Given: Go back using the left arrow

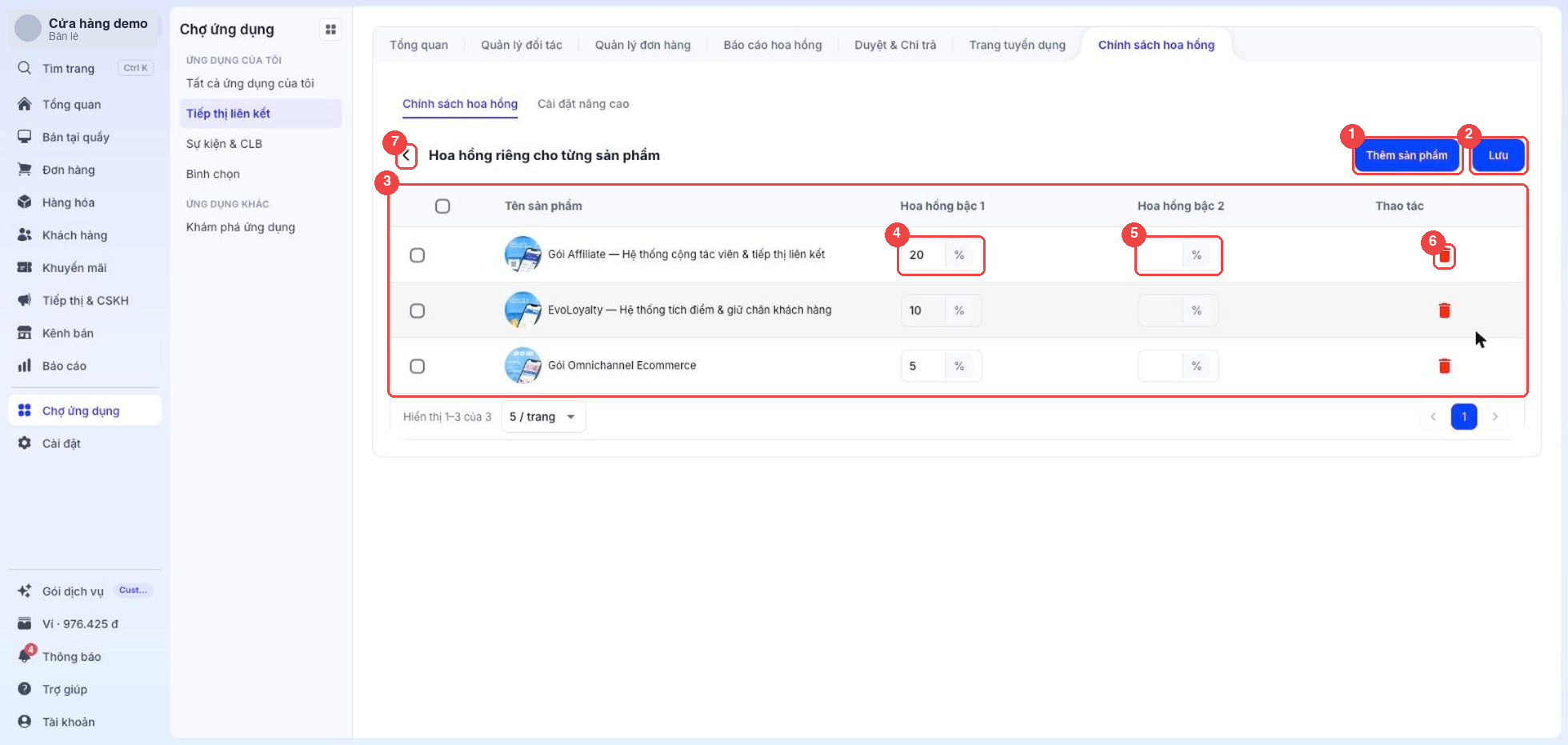Looking at the screenshot, I should (406, 155).
